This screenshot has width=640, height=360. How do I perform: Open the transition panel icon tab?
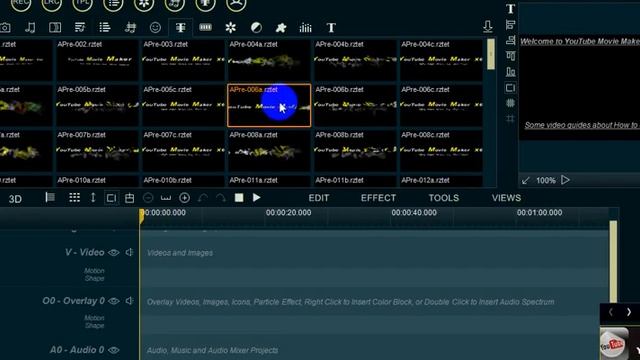[55, 28]
